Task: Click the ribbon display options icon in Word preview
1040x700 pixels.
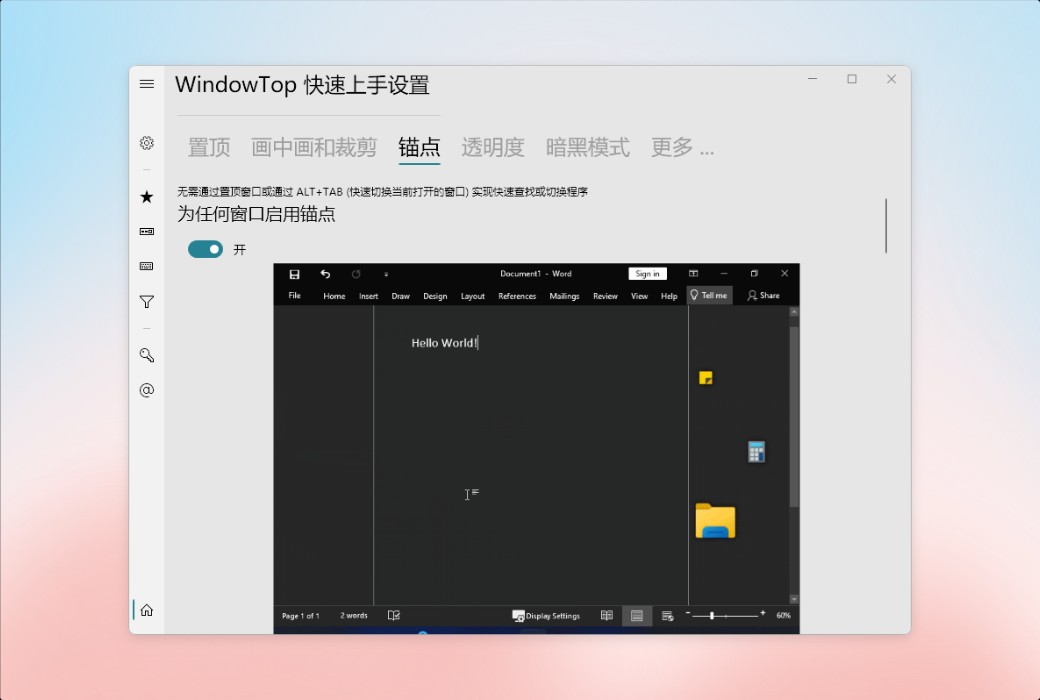Action: (693, 273)
